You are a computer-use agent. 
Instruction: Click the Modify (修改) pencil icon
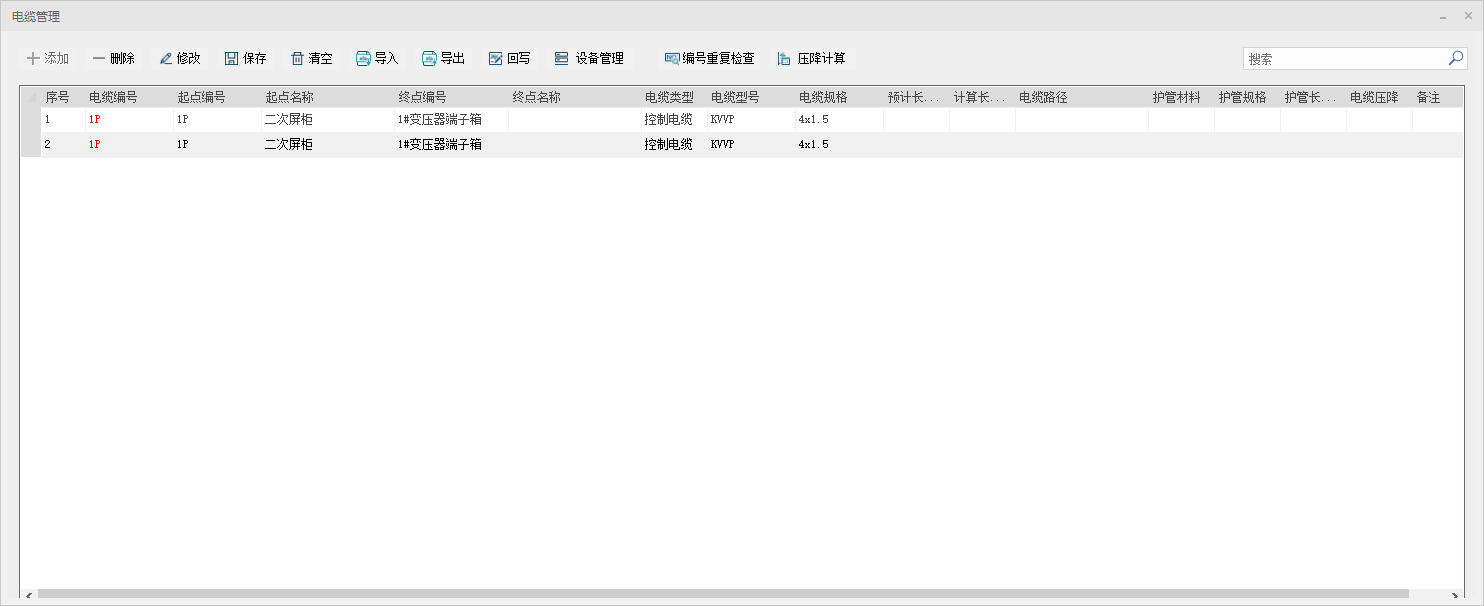[x=166, y=59]
